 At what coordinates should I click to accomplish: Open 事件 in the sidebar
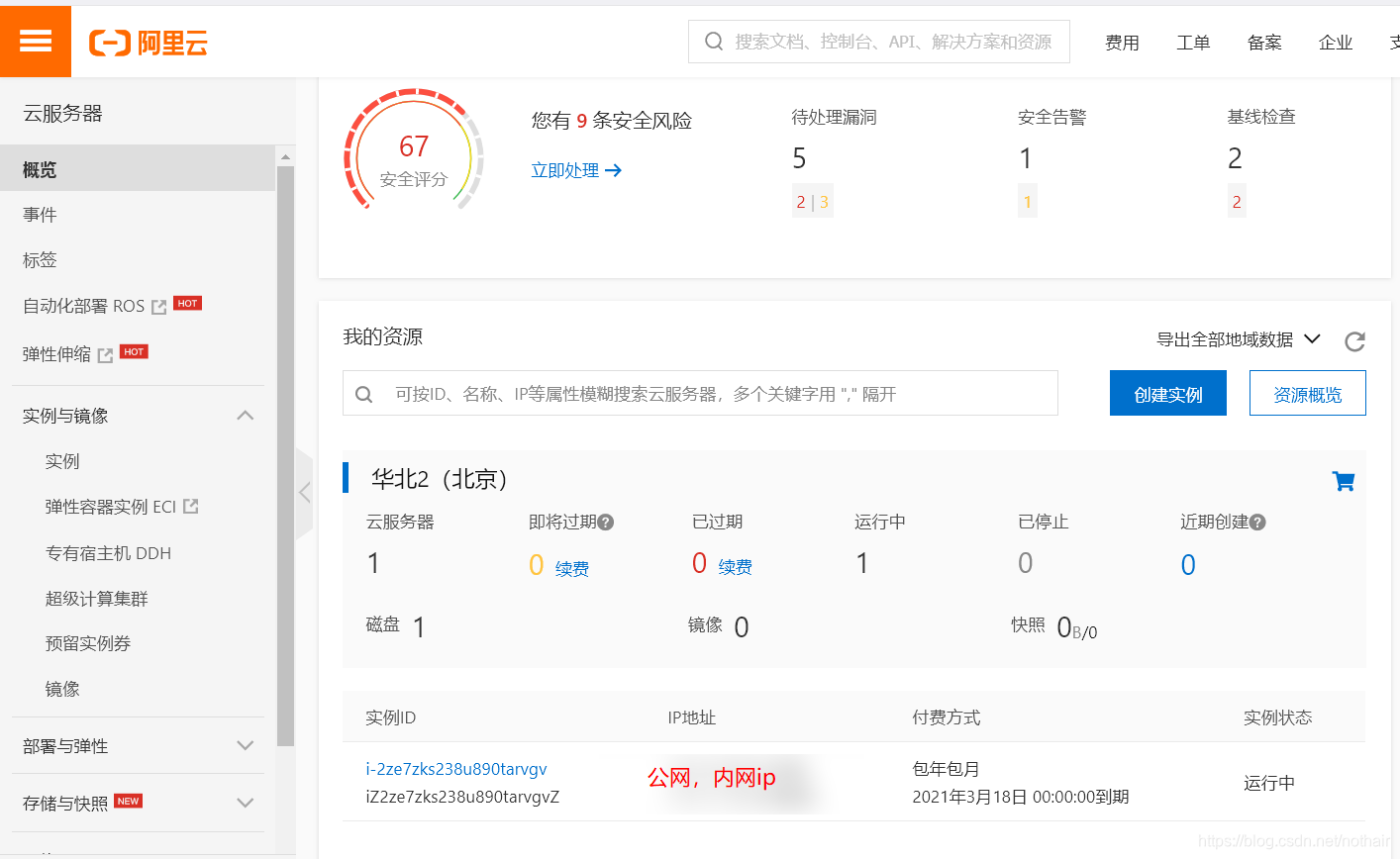40,215
